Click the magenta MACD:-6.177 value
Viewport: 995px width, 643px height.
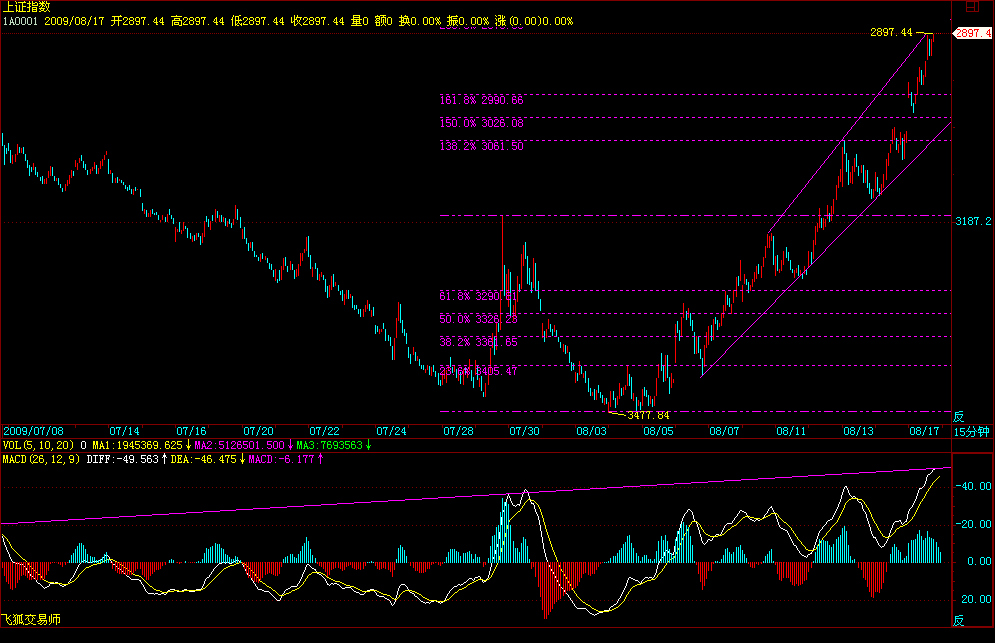point(281,459)
